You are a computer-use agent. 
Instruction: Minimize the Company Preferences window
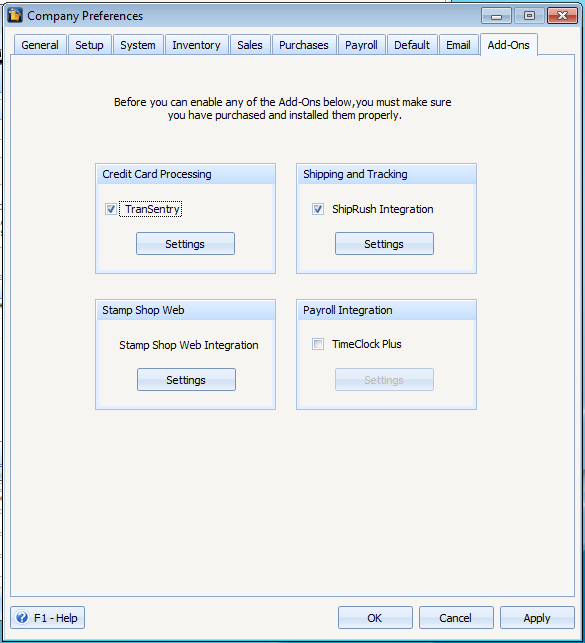tap(496, 16)
